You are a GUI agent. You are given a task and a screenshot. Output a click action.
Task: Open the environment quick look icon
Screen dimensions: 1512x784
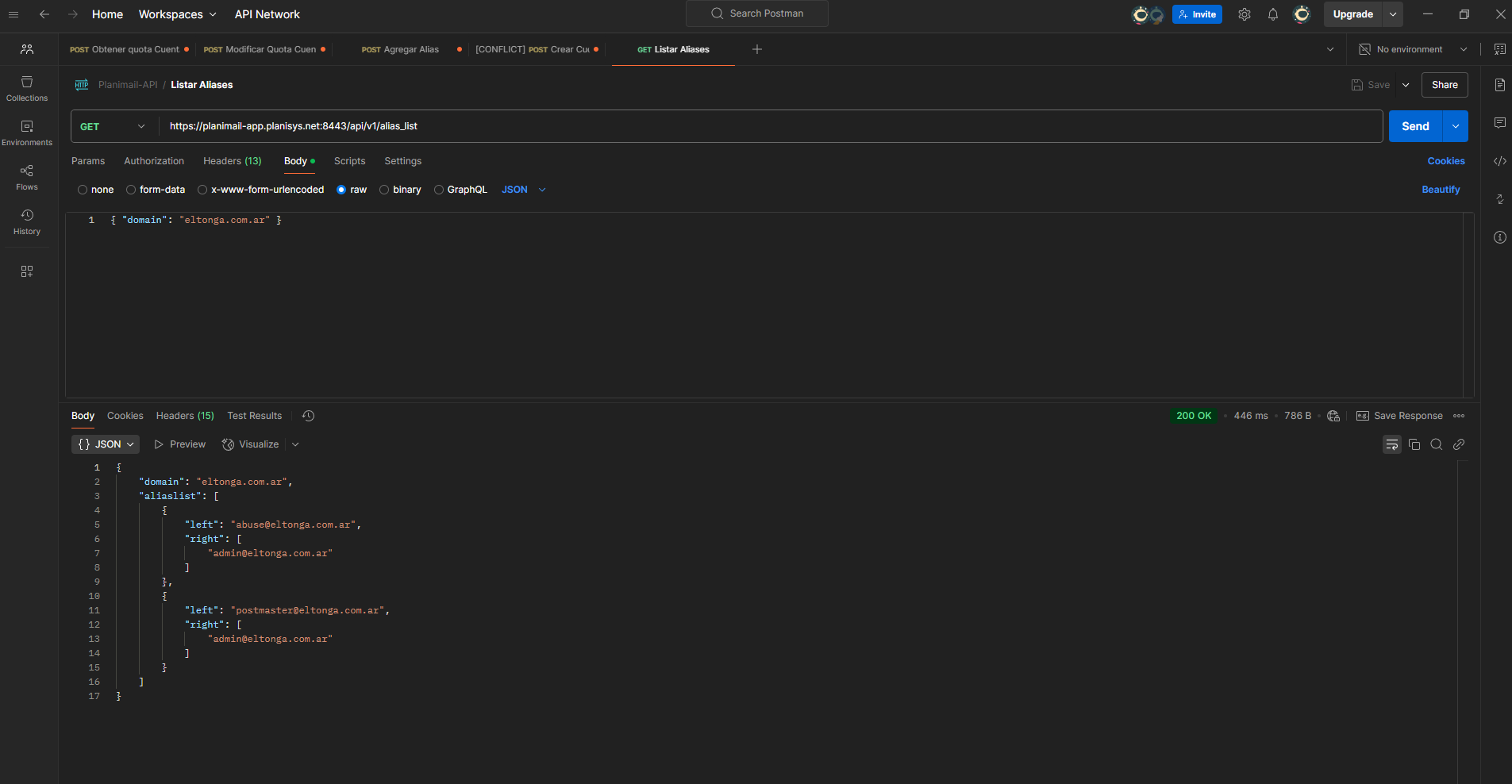(x=1499, y=49)
